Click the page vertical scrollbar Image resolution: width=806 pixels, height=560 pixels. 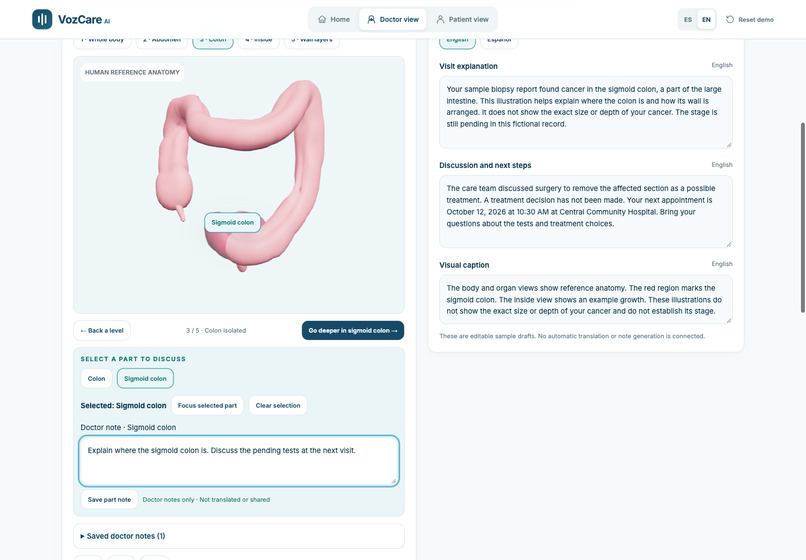pyautogui.click(x=802, y=218)
